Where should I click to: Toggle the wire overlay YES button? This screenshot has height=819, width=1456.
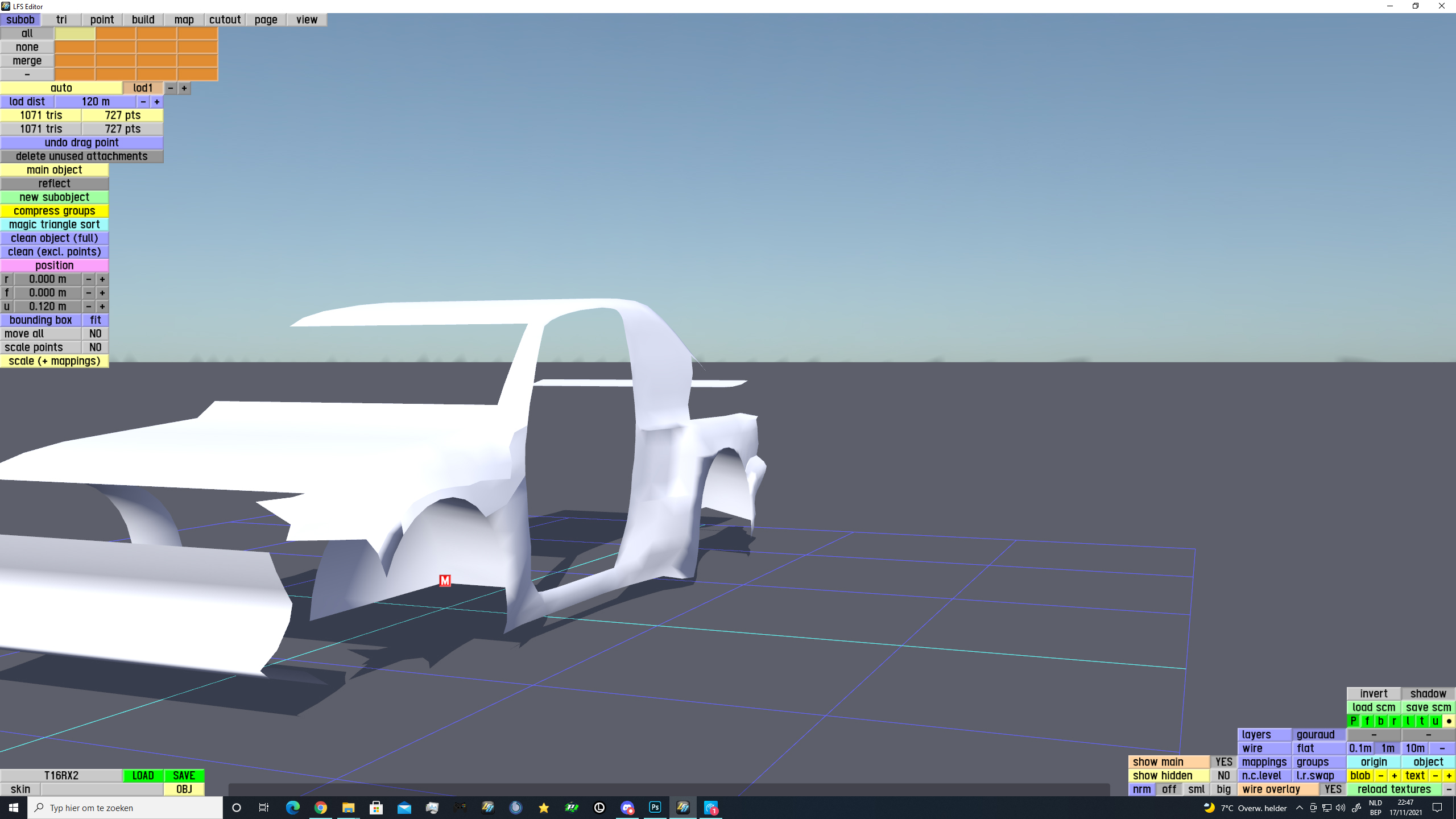point(1333,789)
